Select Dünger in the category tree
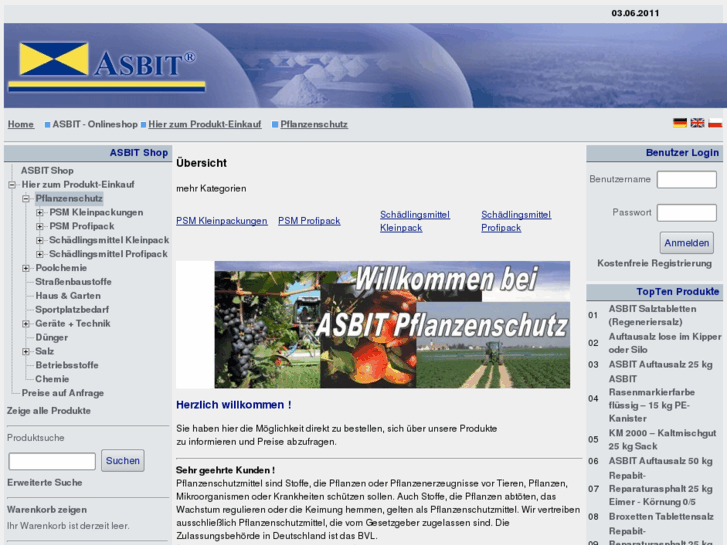 click(x=51, y=338)
